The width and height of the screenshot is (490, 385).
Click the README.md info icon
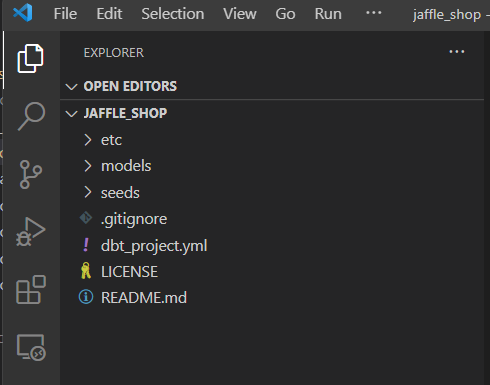[86, 297]
